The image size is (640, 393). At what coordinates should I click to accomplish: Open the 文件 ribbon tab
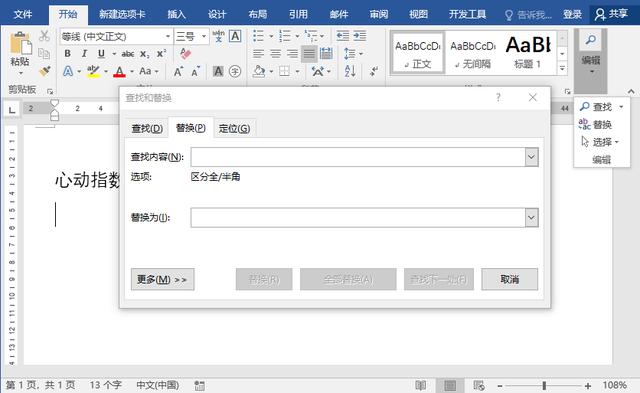click(23, 14)
